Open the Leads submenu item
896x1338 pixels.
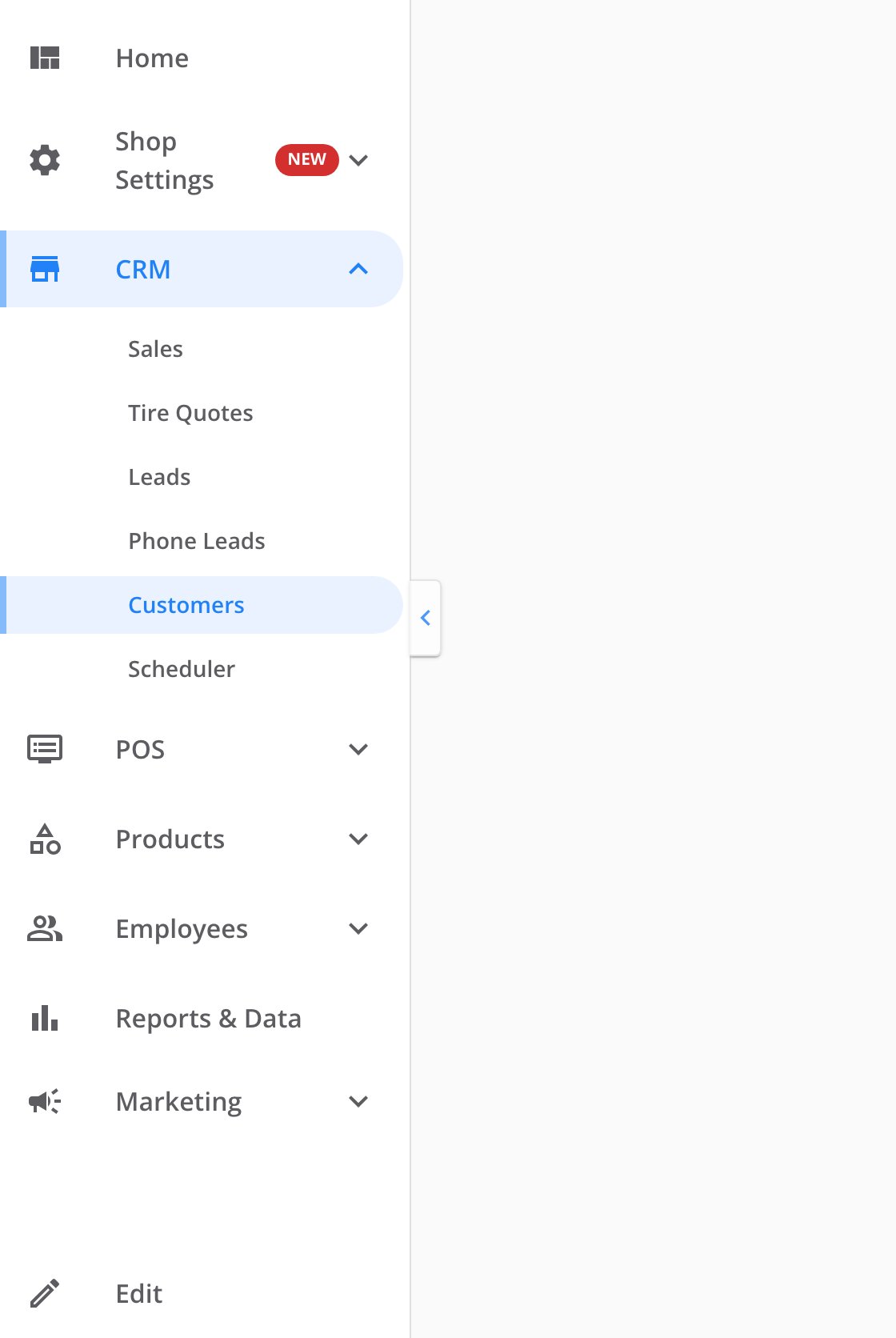[x=159, y=477]
